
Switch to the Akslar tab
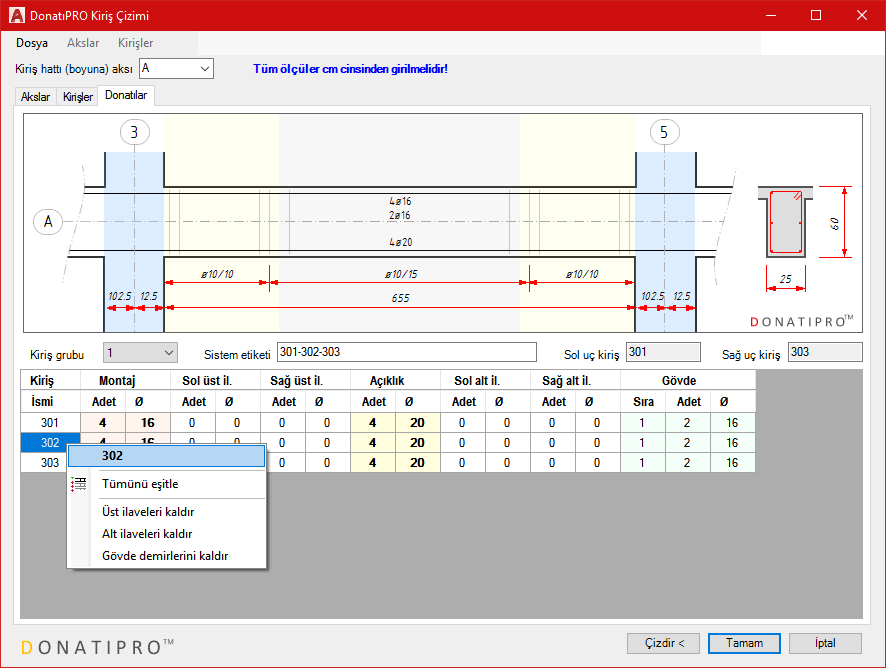[x=35, y=97]
